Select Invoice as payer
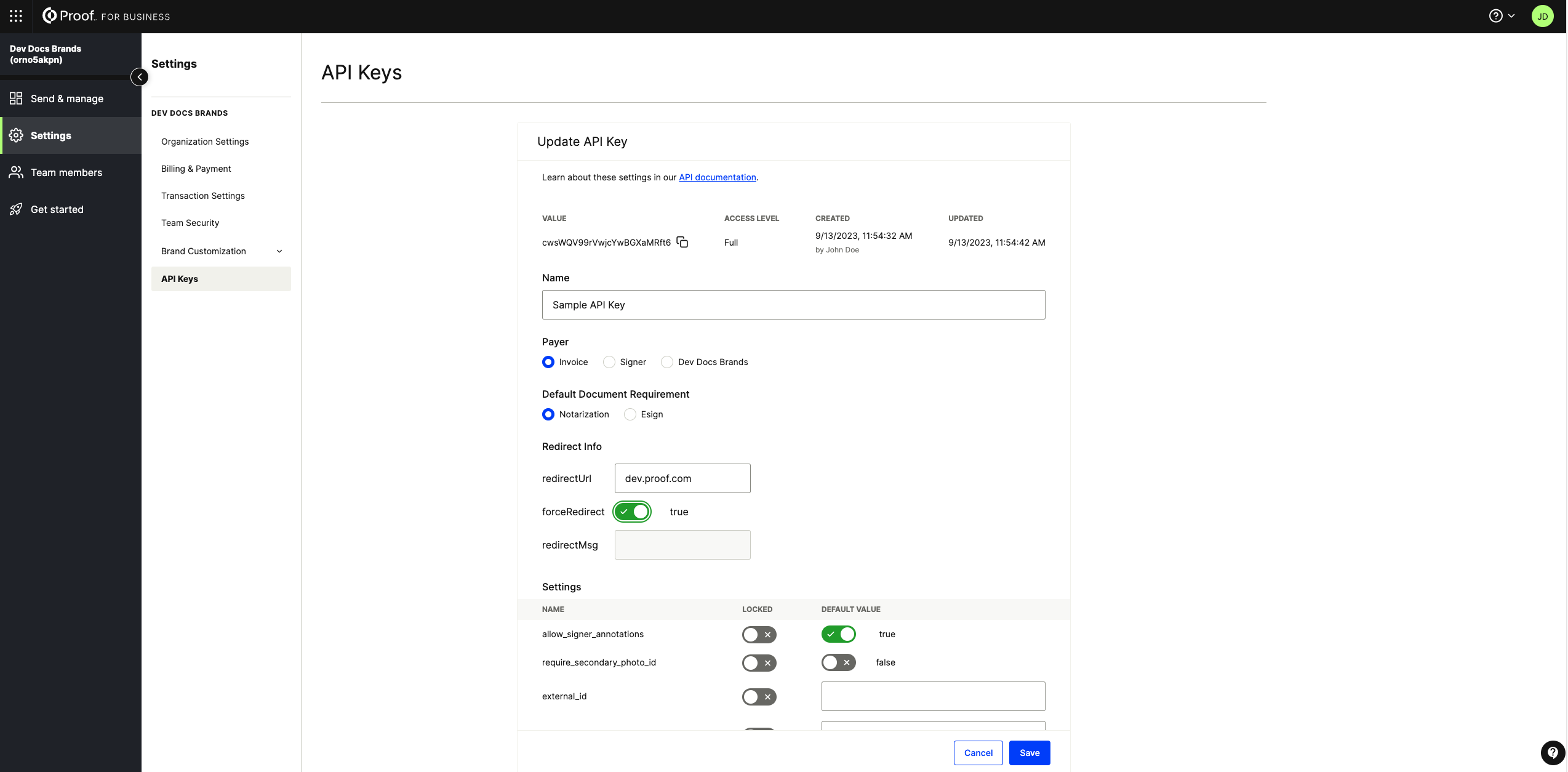1568x772 pixels. click(x=548, y=362)
